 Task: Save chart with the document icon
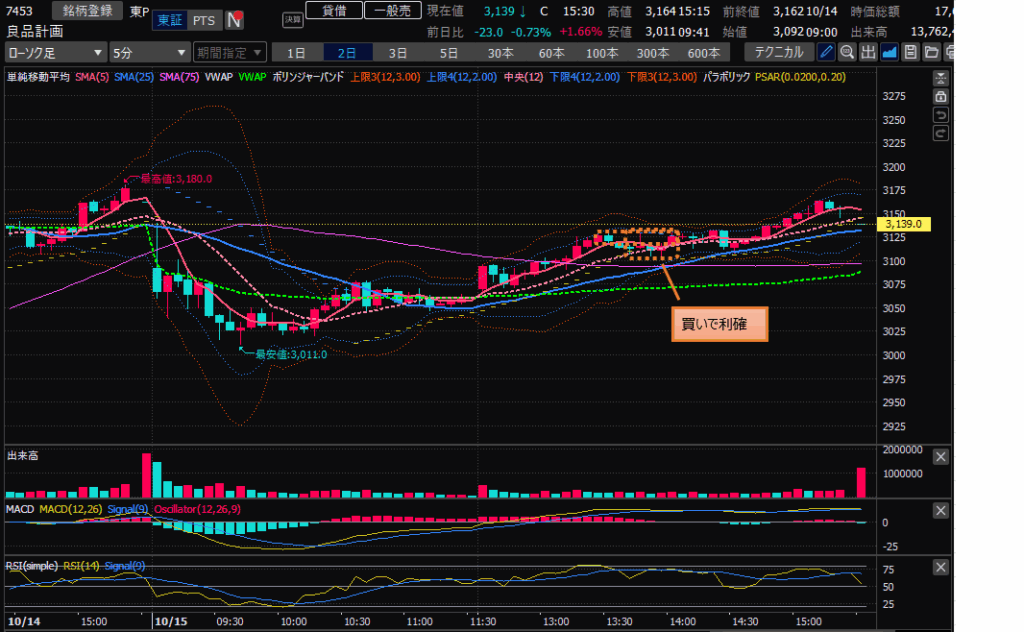coord(910,52)
